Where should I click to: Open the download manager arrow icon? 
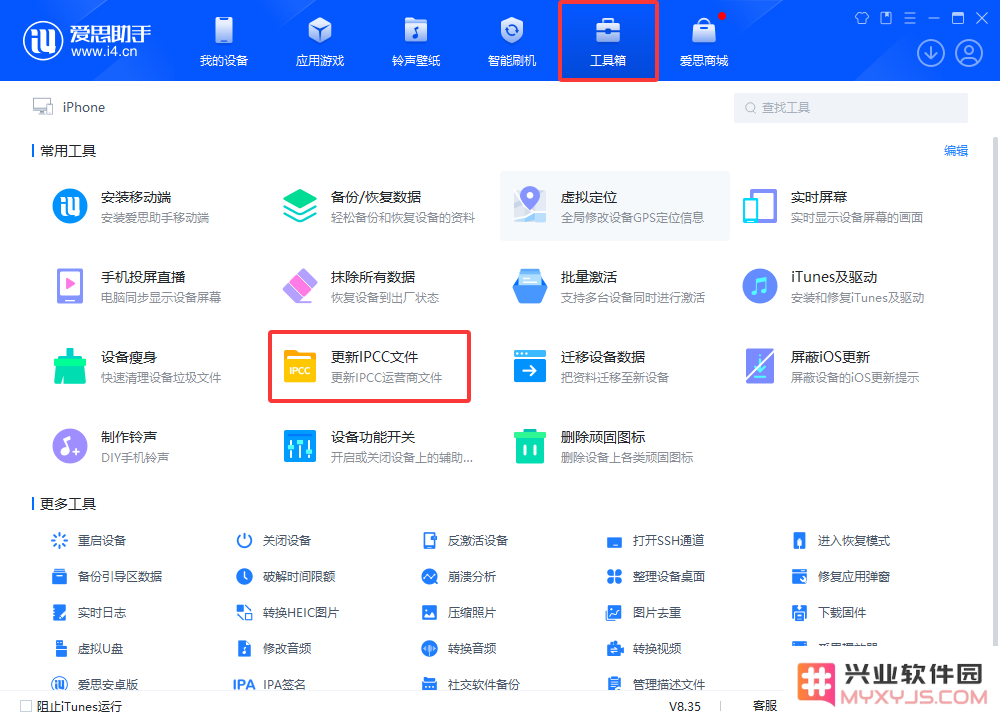pos(930,54)
